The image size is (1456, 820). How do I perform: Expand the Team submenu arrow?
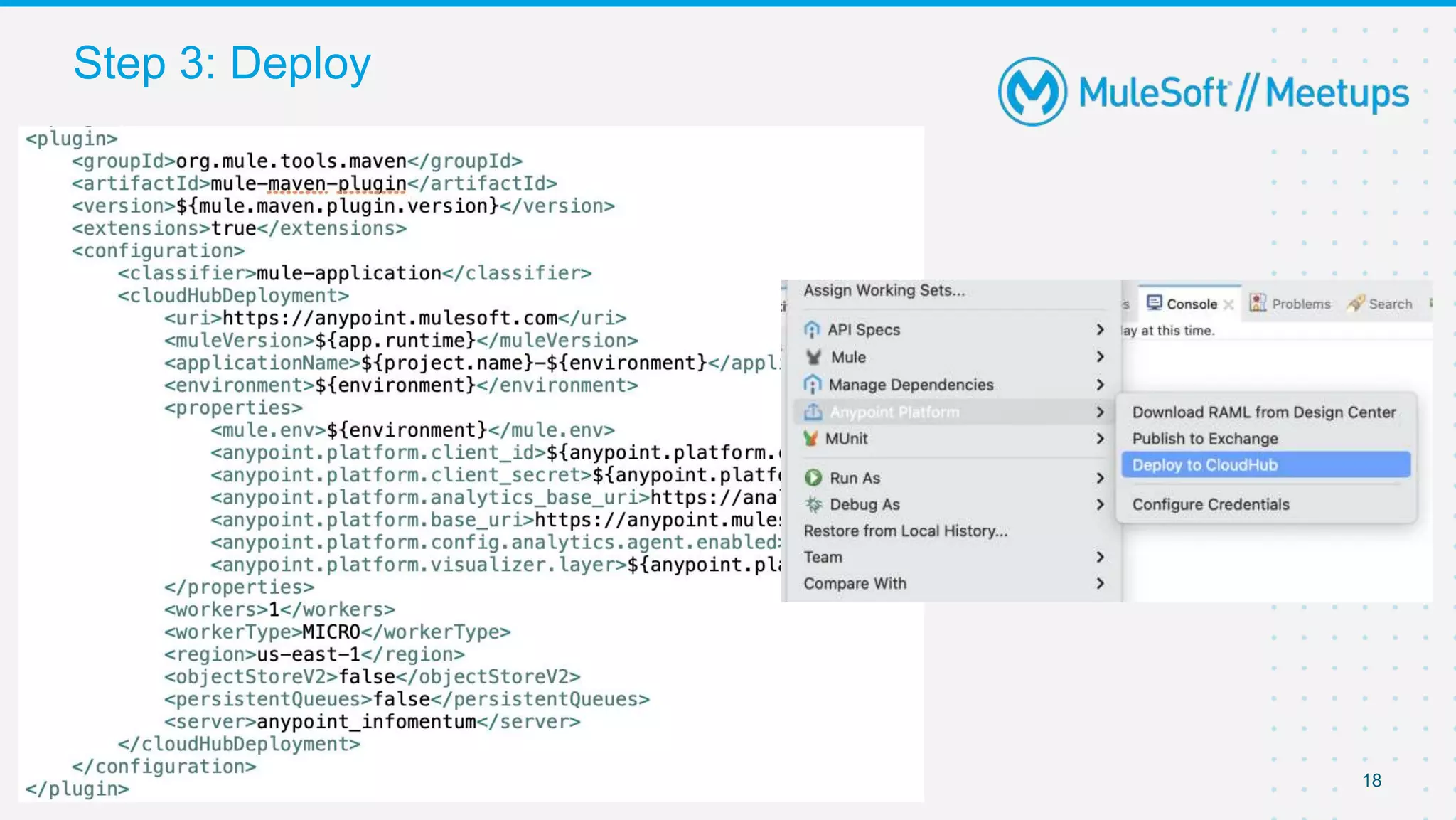[1100, 557]
